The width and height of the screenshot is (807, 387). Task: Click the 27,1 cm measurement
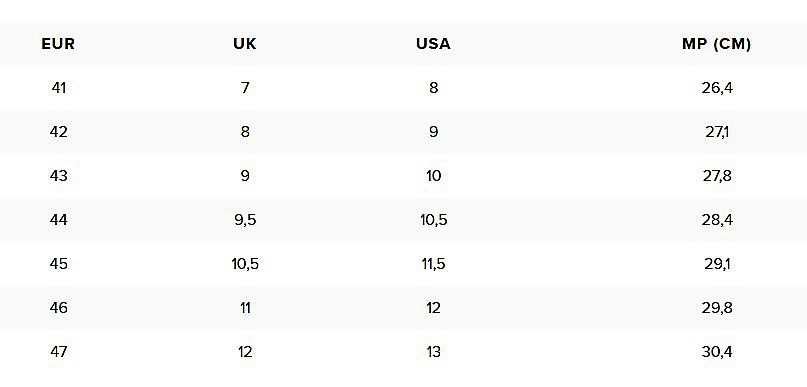click(x=717, y=132)
